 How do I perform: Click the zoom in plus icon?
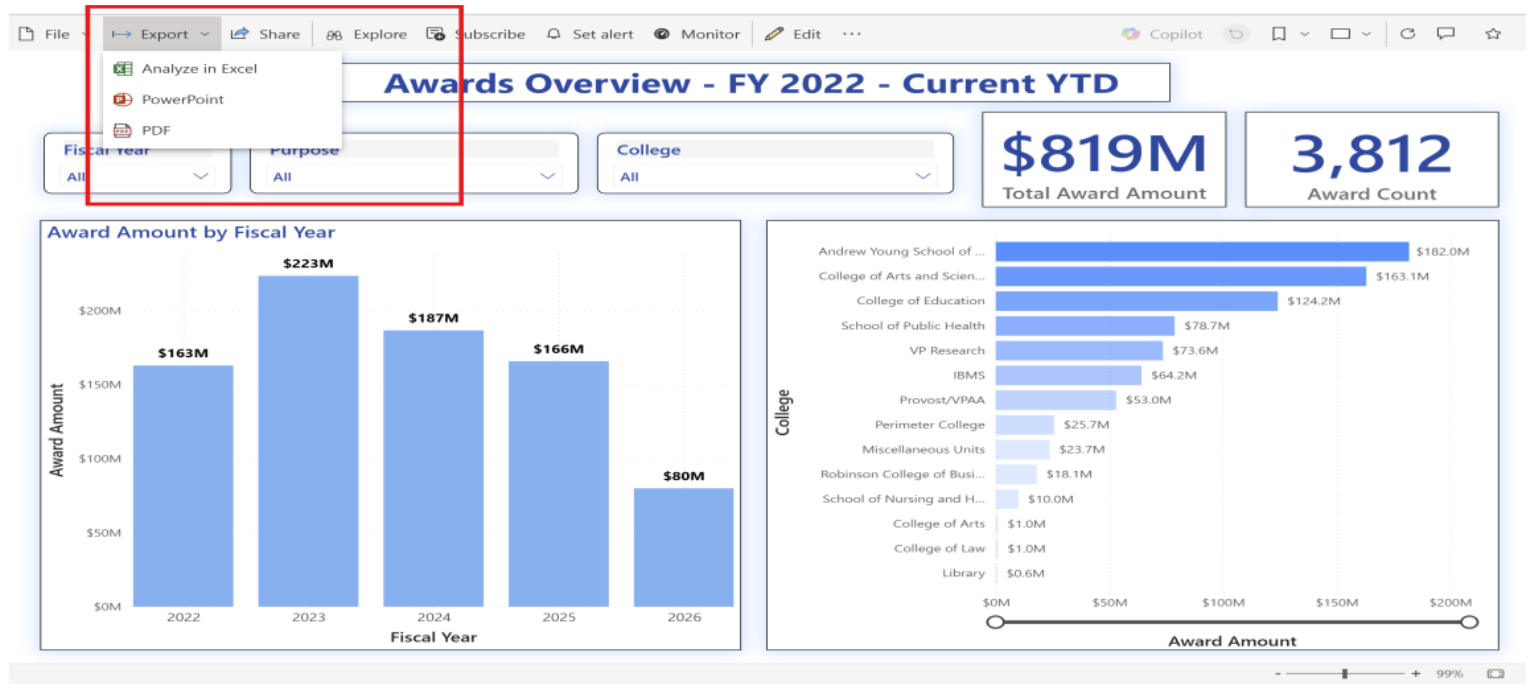[1415, 674]
